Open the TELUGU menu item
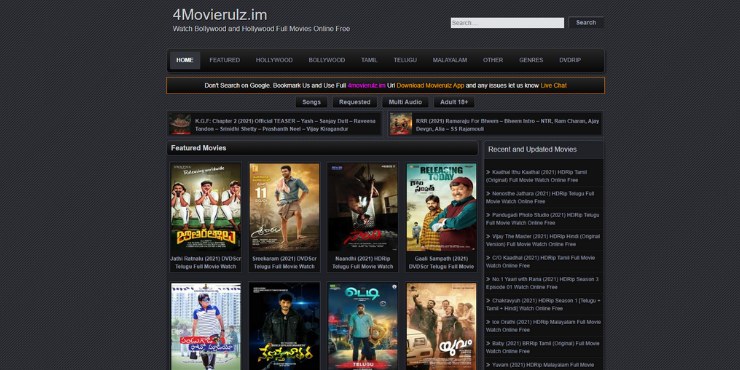 click(x=405, y=60)
